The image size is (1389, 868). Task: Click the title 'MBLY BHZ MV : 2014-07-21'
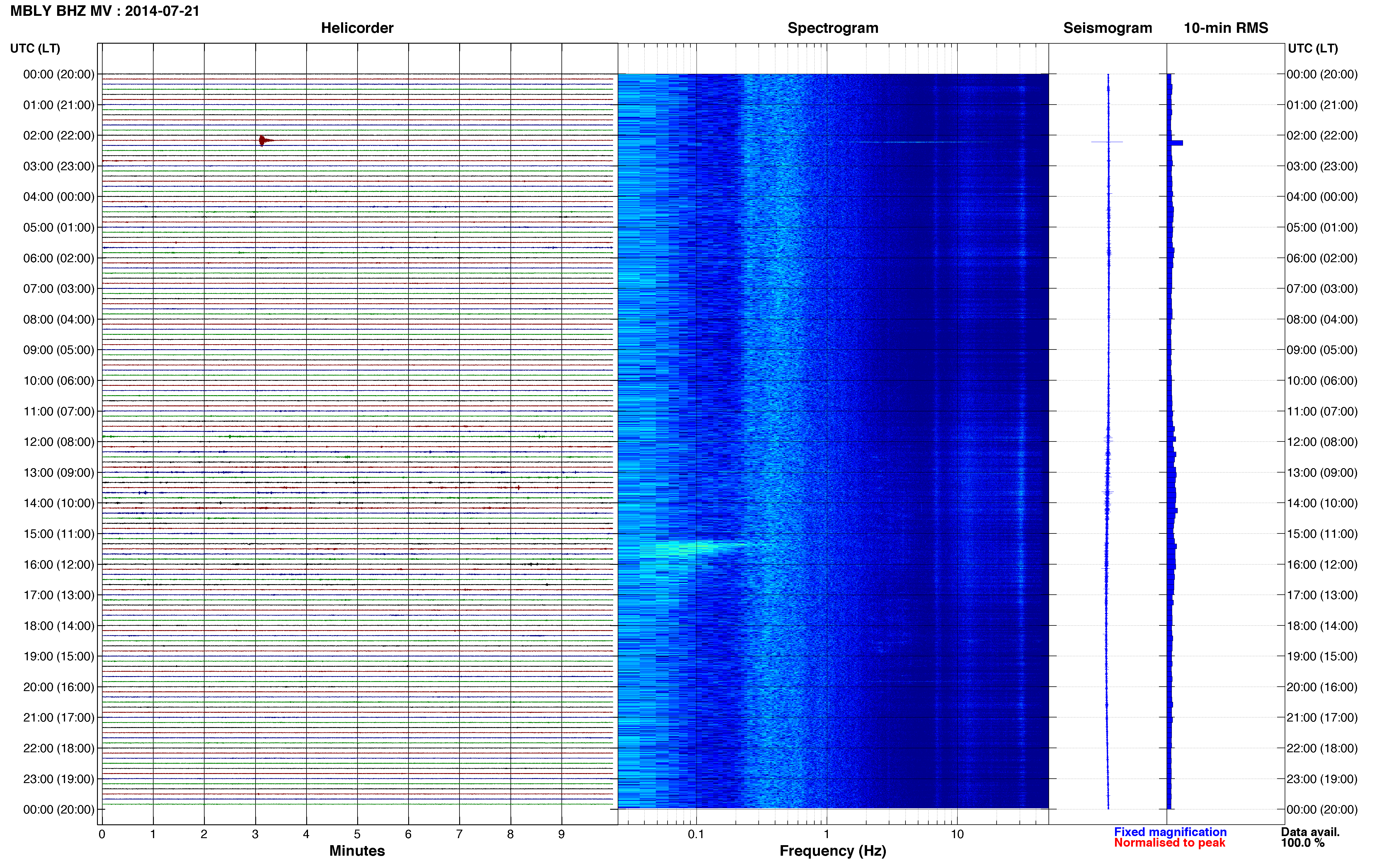pos(105,11)
